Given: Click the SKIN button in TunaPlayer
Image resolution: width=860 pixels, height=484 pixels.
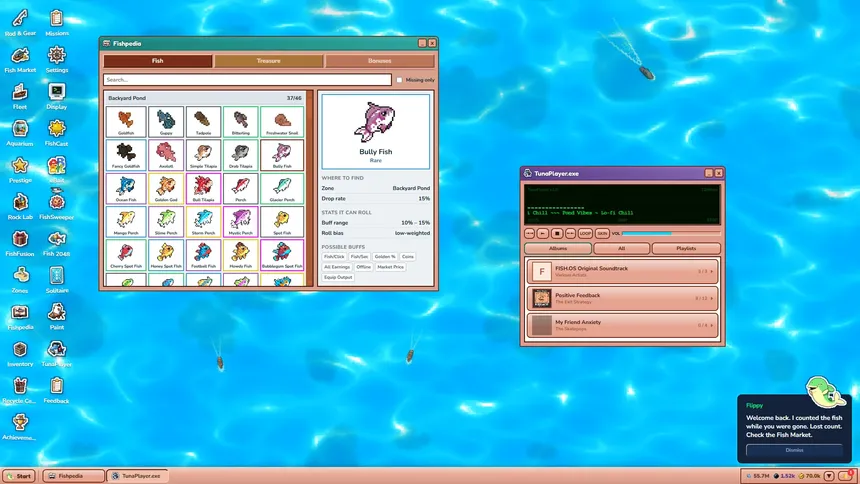Looking at the screenshot, I should tap(602, 233).
